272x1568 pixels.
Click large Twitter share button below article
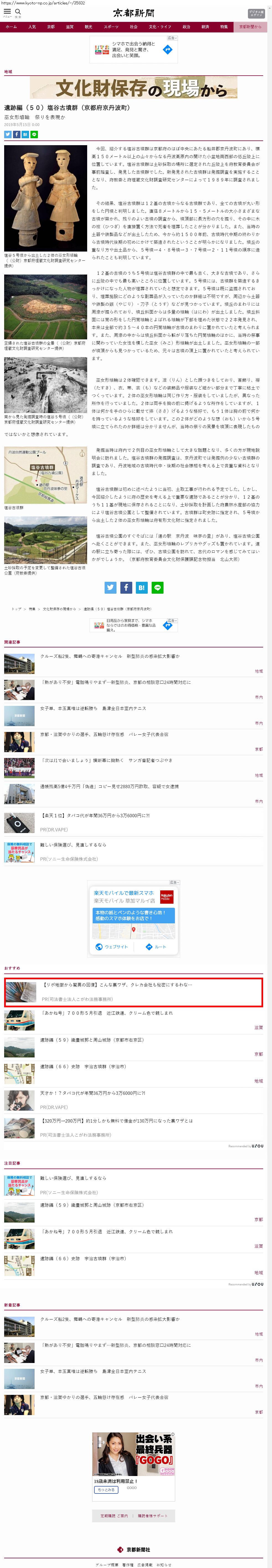tap(110, 587)
